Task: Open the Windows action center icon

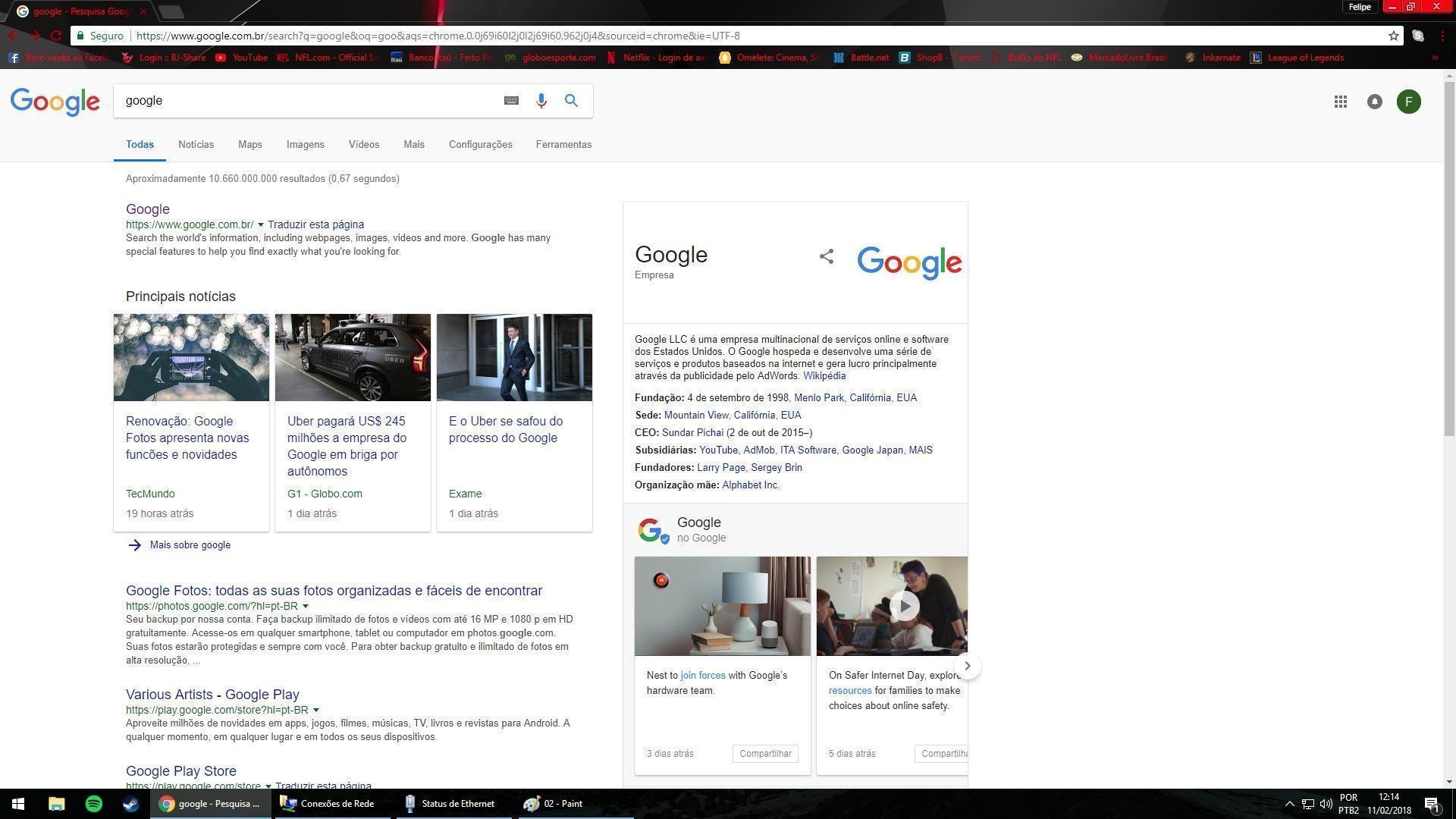Action: (1432, 804)
